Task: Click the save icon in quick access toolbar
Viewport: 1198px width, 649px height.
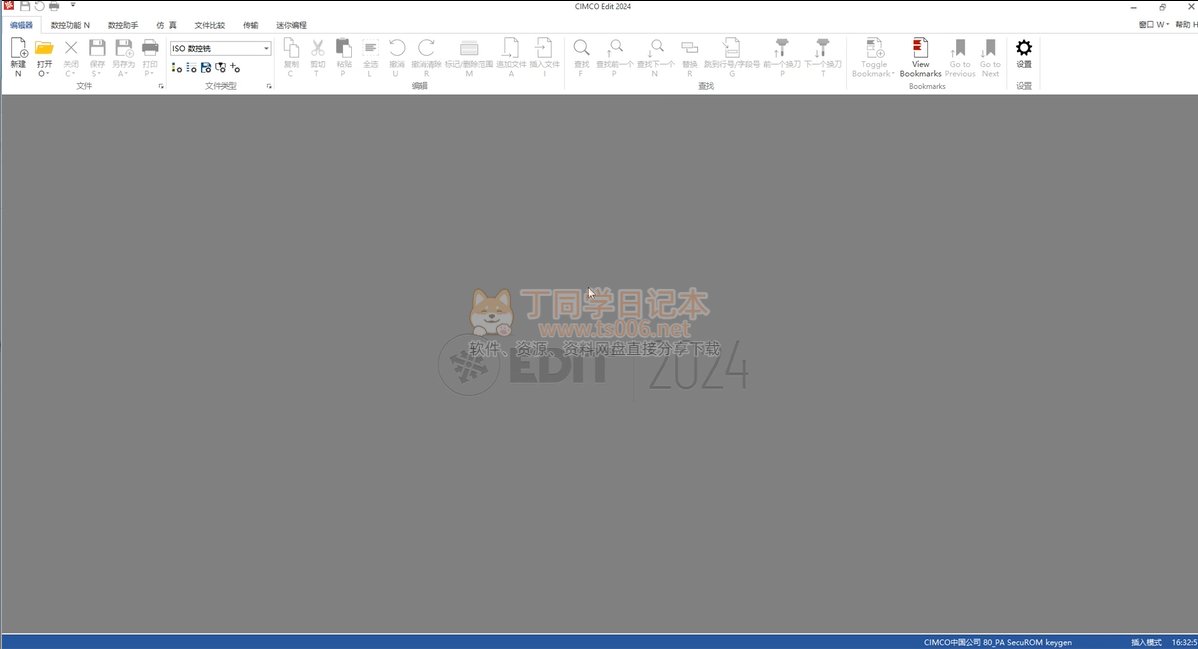Action: (24, 6)
